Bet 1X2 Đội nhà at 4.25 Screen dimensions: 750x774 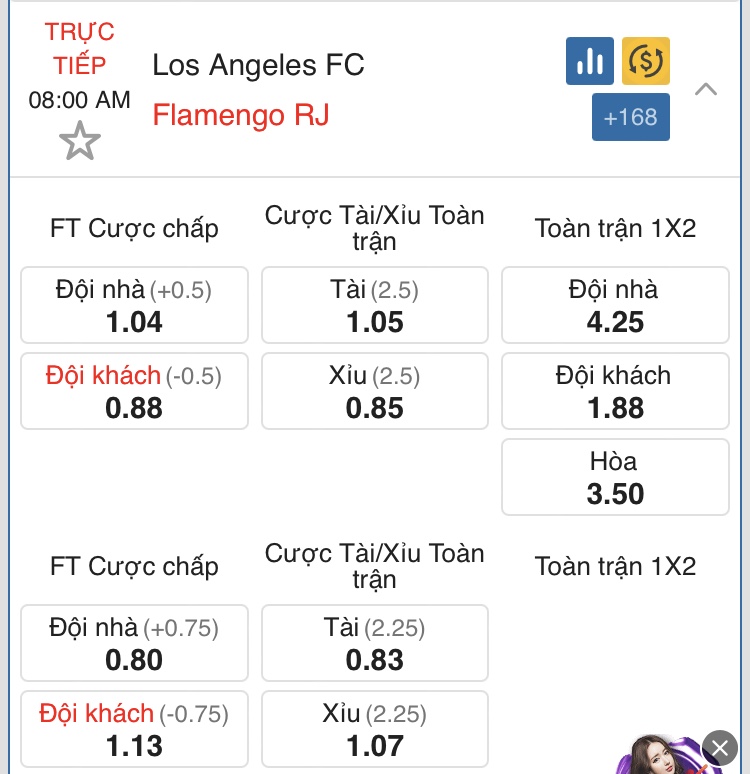pyautogui.click(x=615, y=305)
